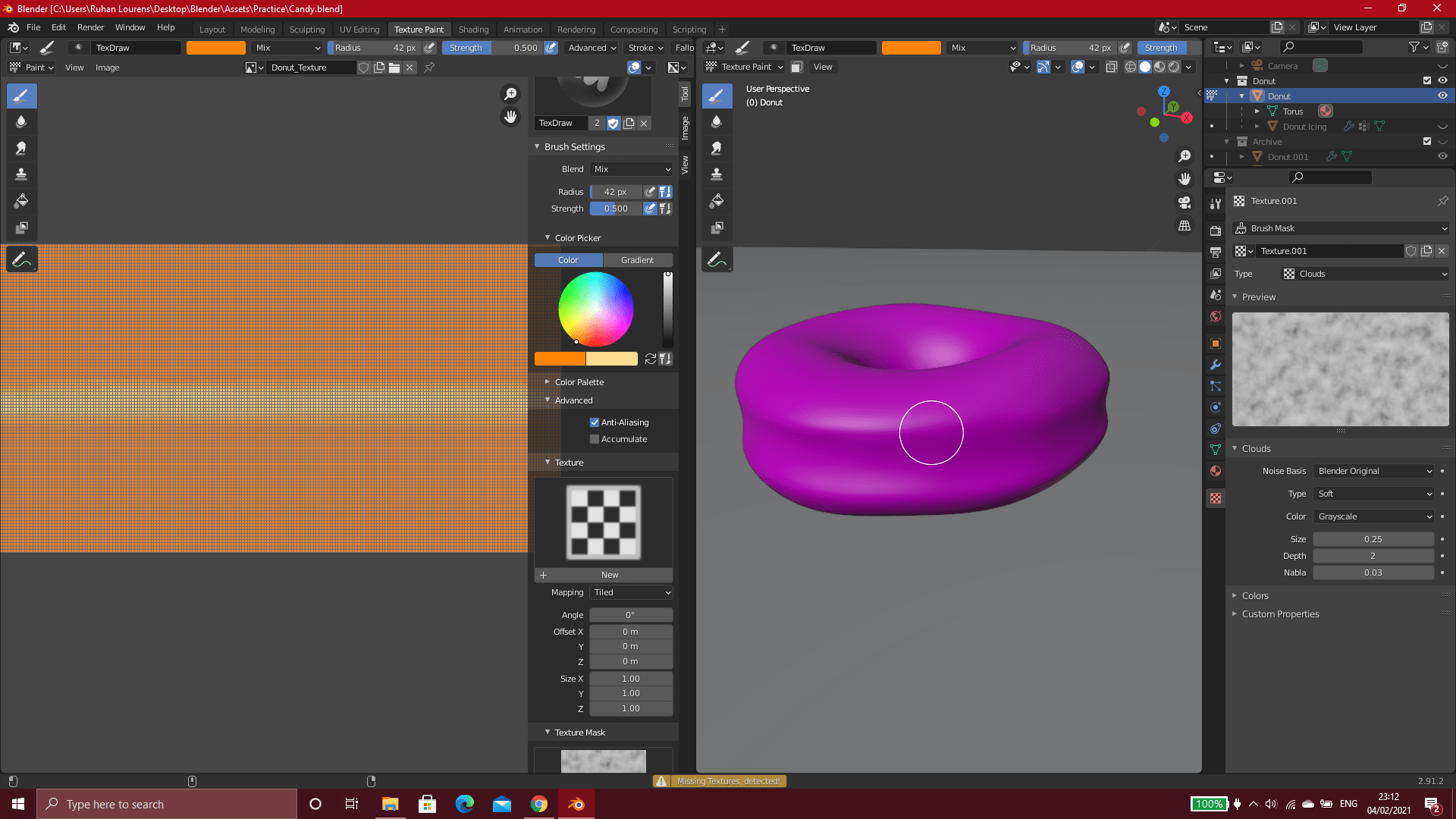Enable the Accumulate checkbox
1456x819 pixels.
595,439
